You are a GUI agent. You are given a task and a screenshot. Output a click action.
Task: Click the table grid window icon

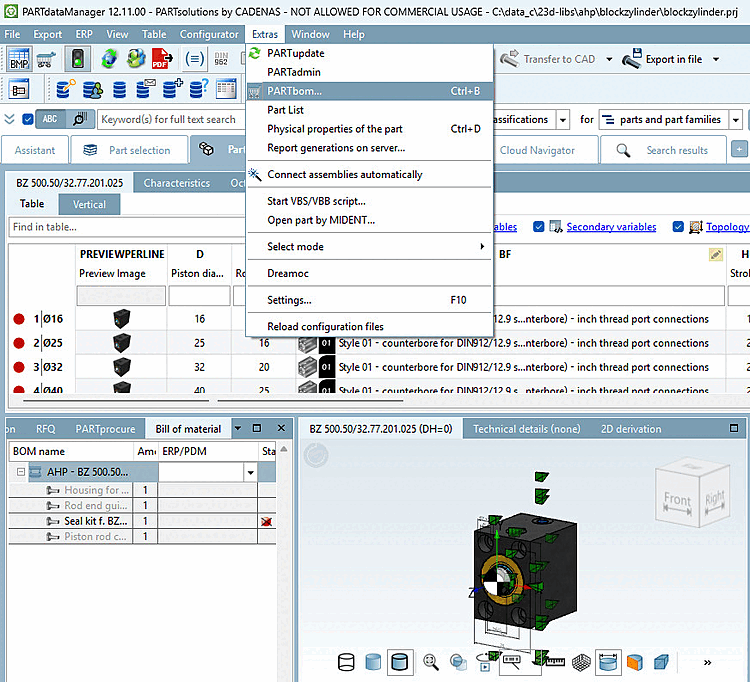[x=226, y=89]
